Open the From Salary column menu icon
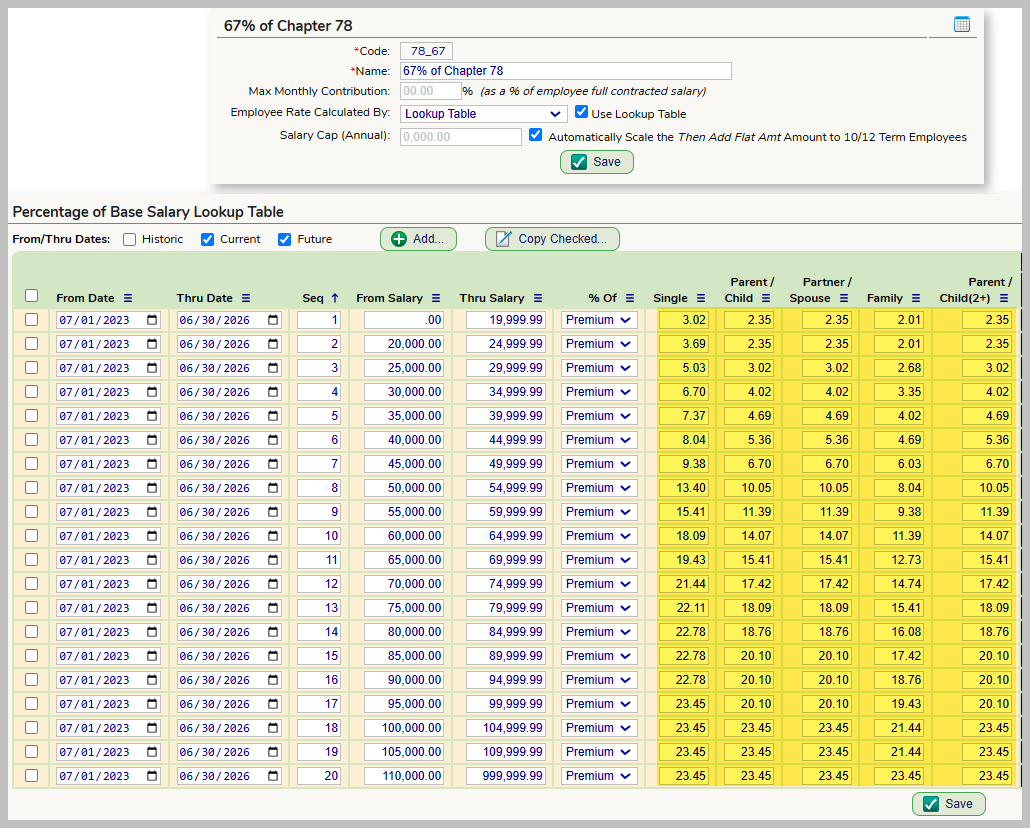The image size is (1030, 828). (436, 298)
